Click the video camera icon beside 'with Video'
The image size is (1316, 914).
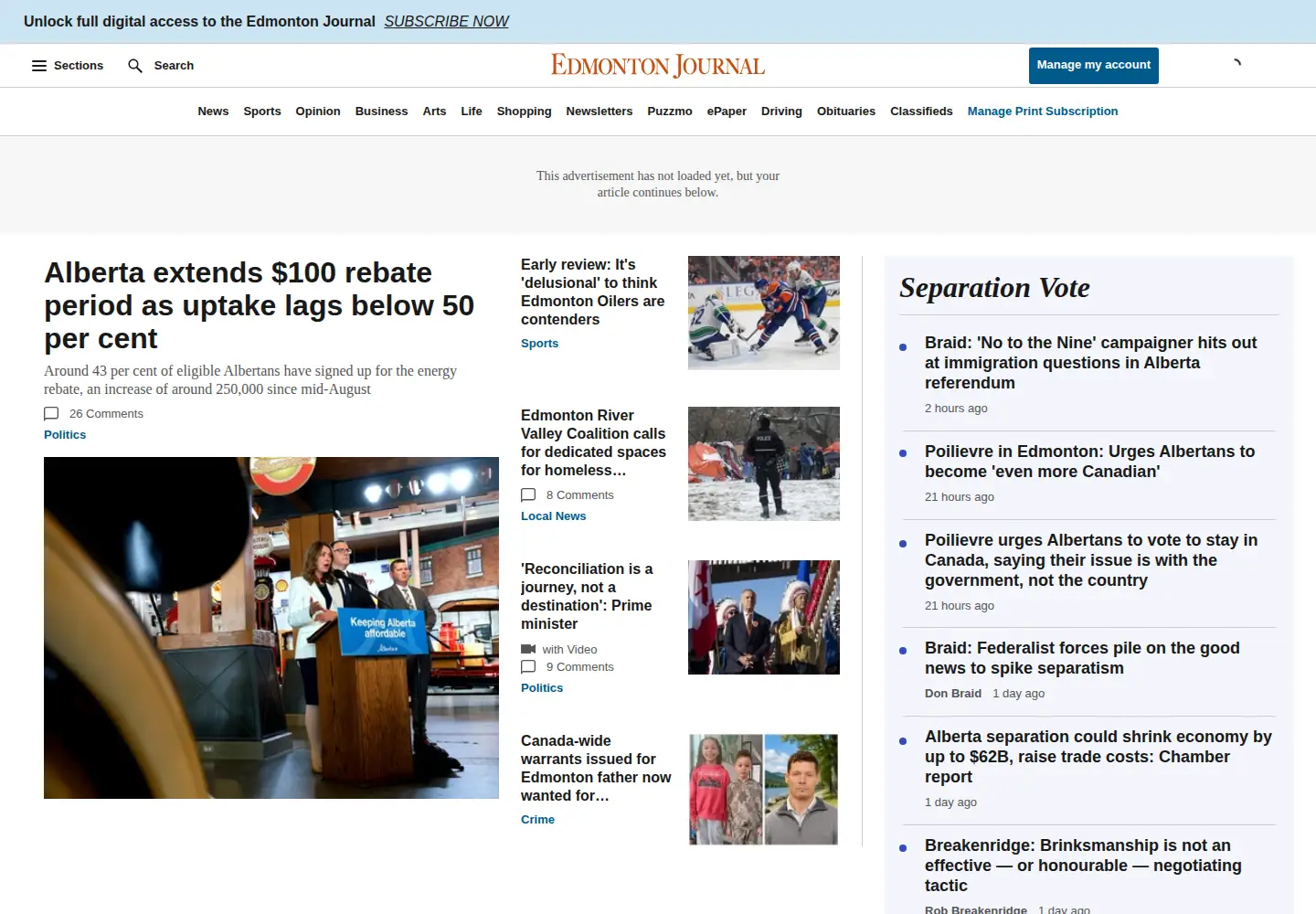(x=528, y=650)
